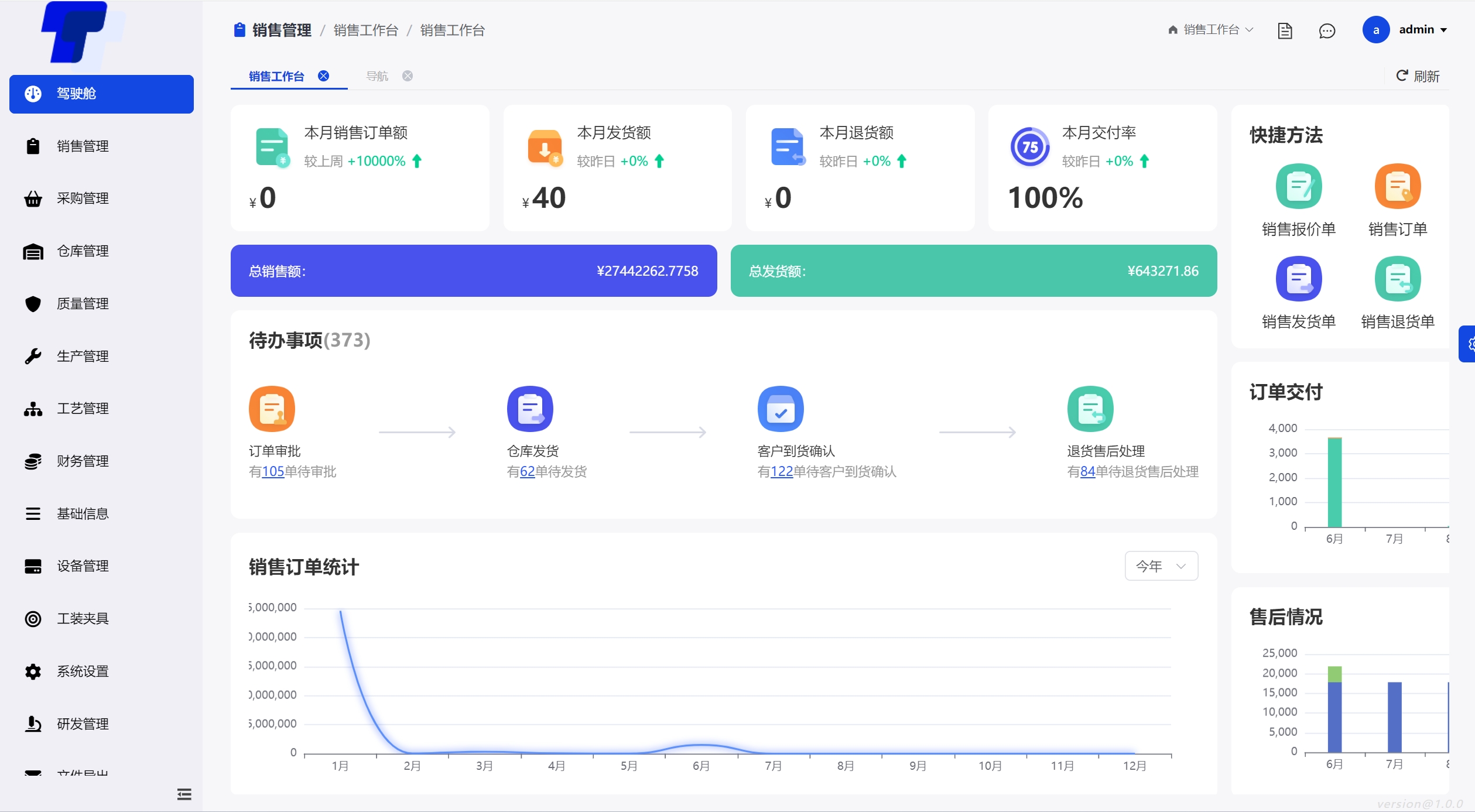Open the document icon in header
Screen dimensions: 1475x812
coord(1285,30)
